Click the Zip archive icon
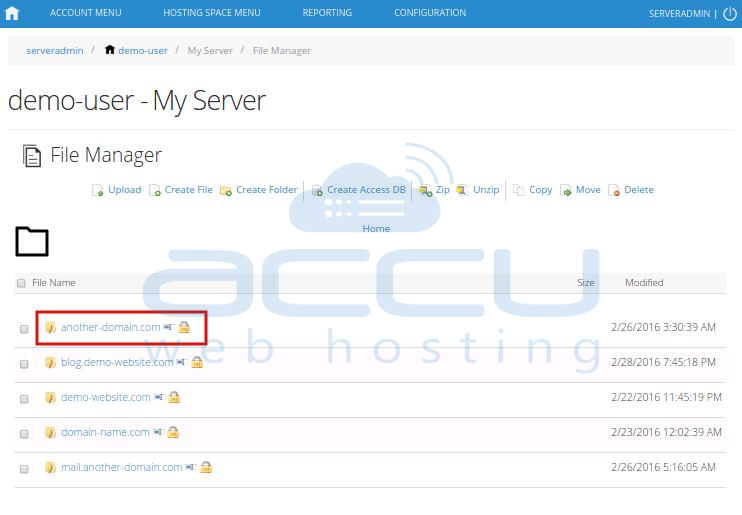 [426, 190]
